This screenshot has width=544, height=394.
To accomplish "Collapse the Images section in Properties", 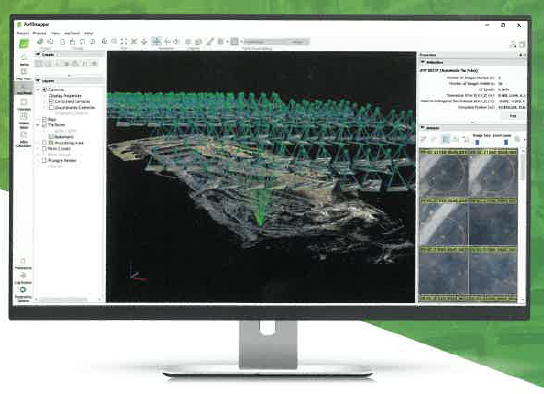I will coord(423,128).
